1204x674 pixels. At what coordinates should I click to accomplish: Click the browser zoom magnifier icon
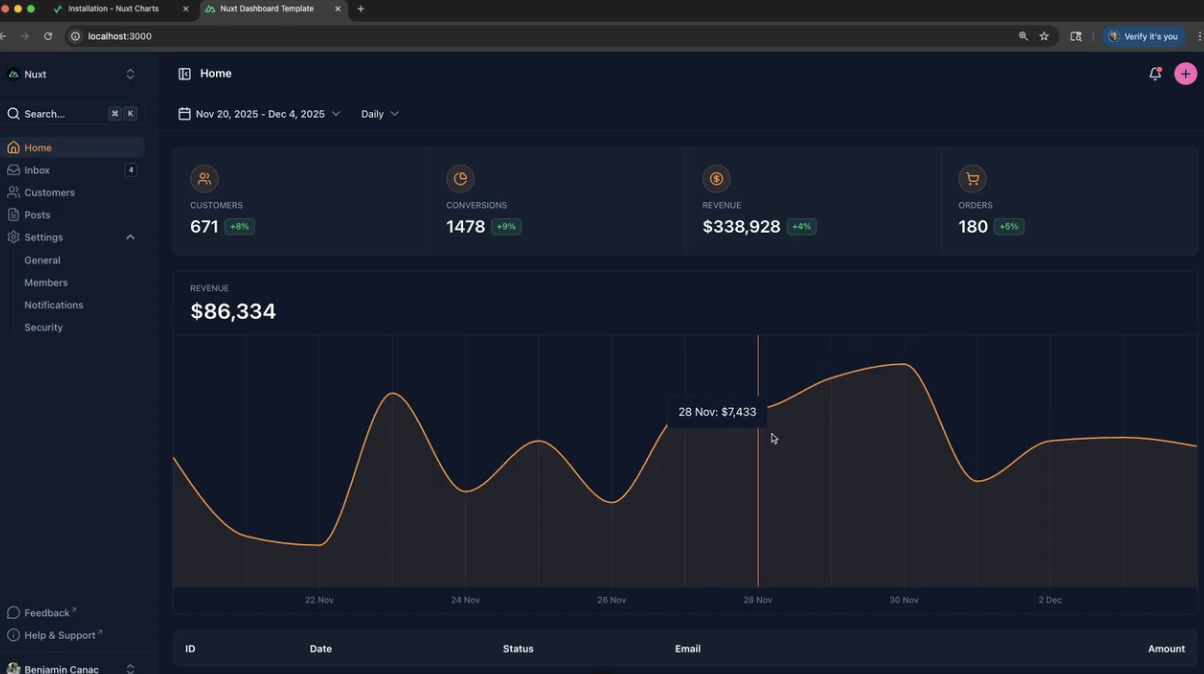pyautogui.click(x=1023, y=36)
